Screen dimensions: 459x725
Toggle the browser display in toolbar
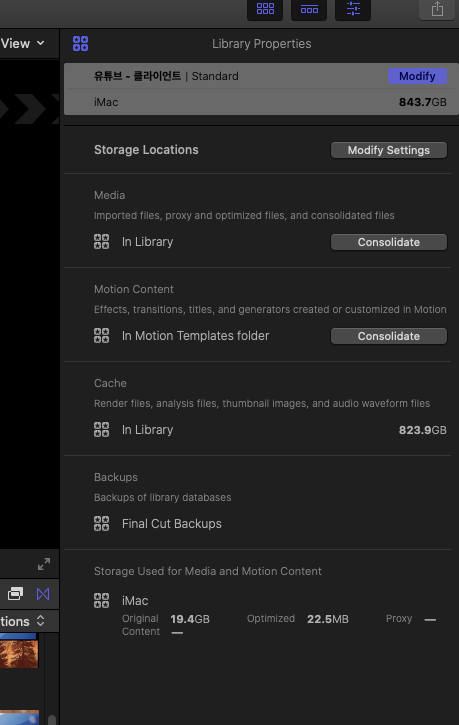tap(265, 9)
